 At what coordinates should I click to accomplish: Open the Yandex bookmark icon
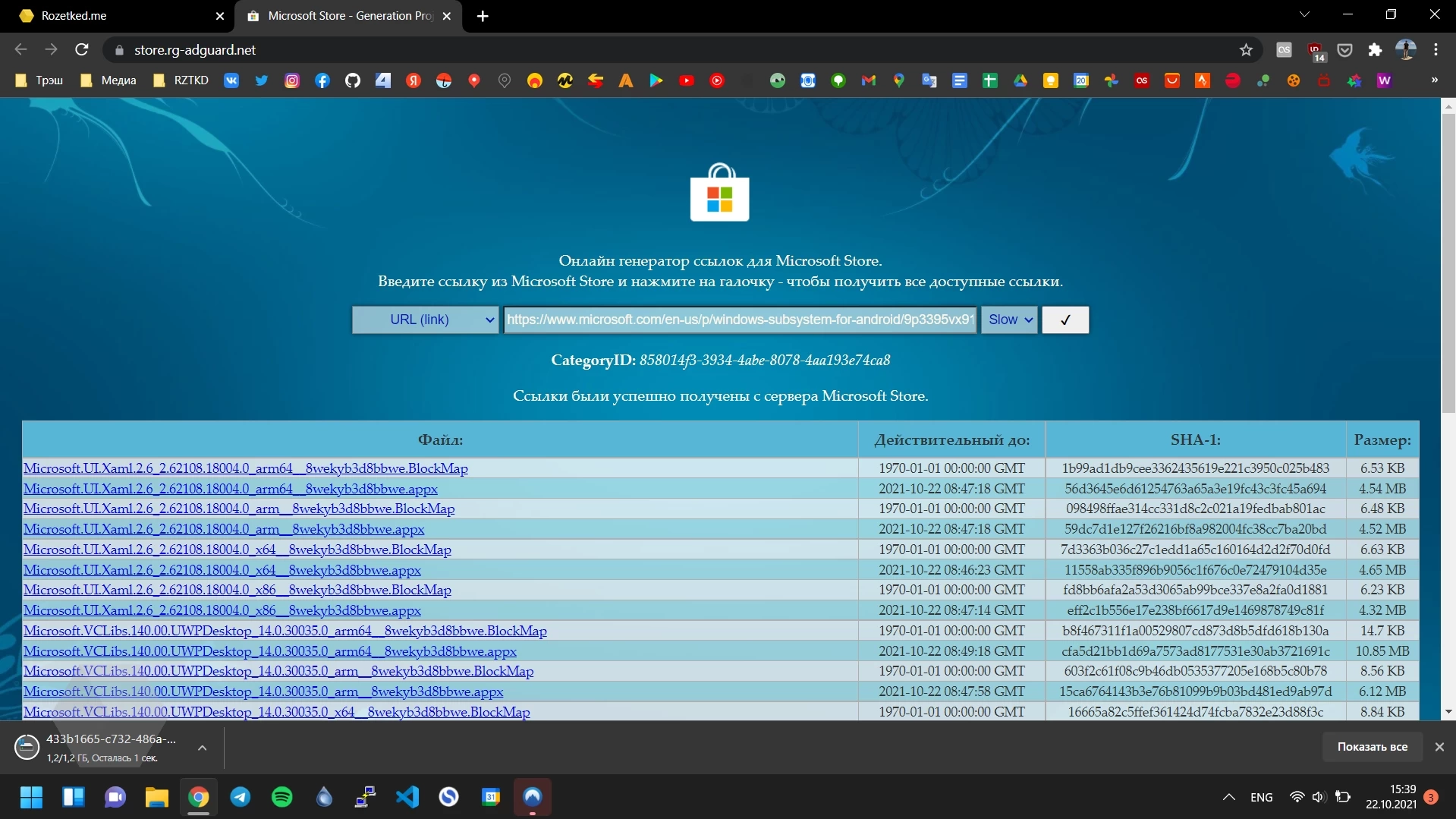tap(414, 80)
